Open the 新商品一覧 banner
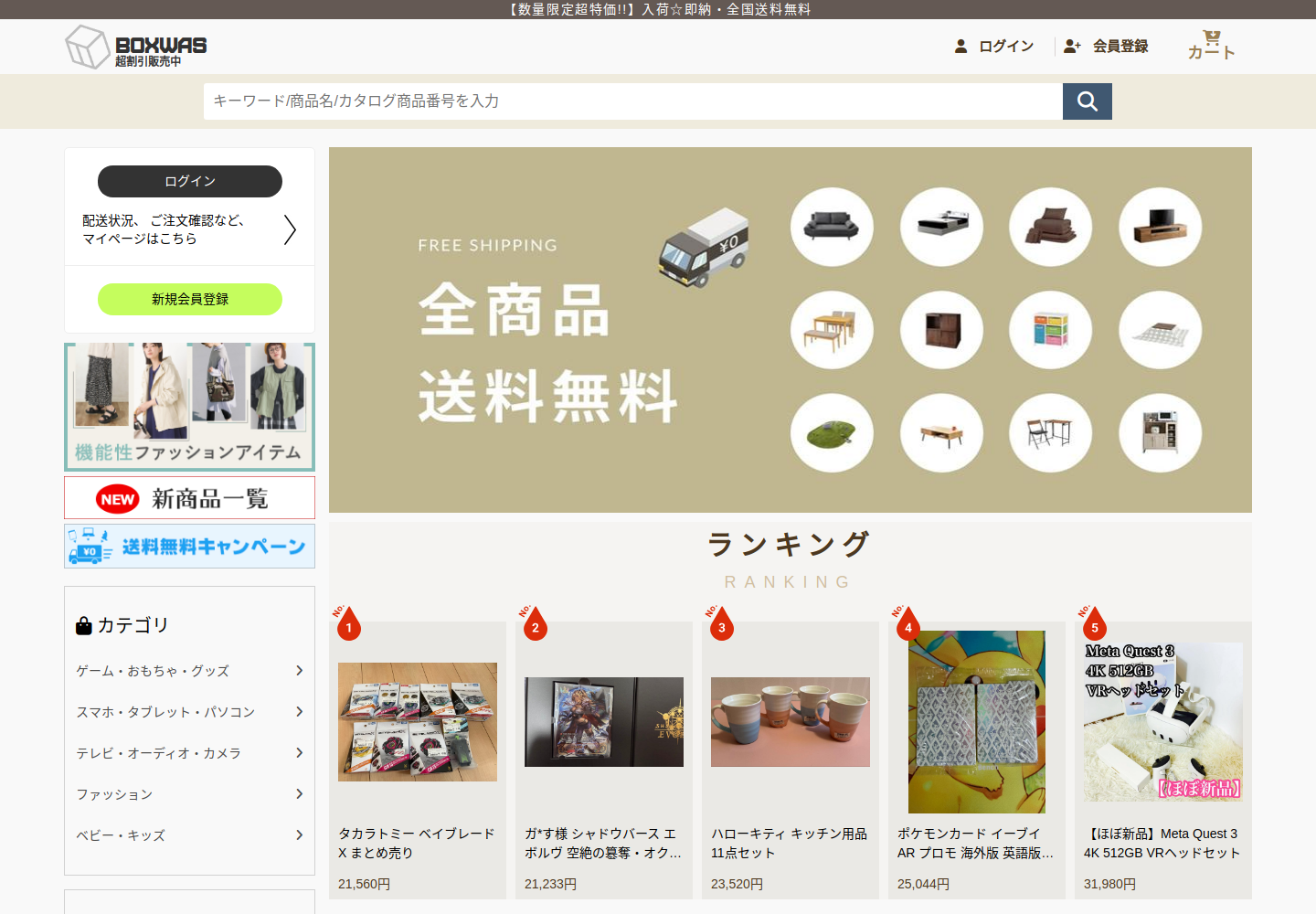 point(190,498)
